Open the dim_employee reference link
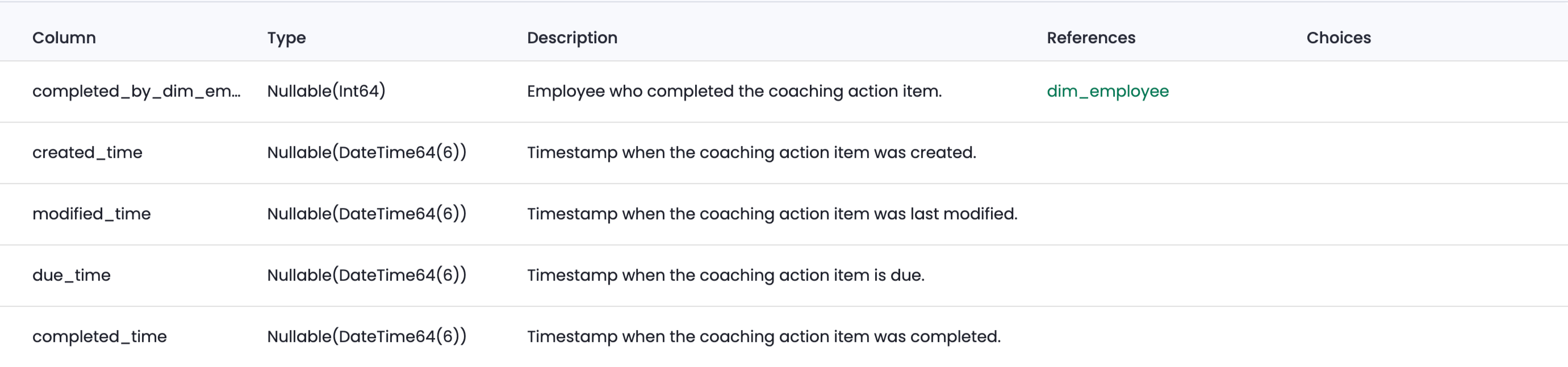Image resolution: width=1568 pixels, height=367 pixels. pos(1107,91)
